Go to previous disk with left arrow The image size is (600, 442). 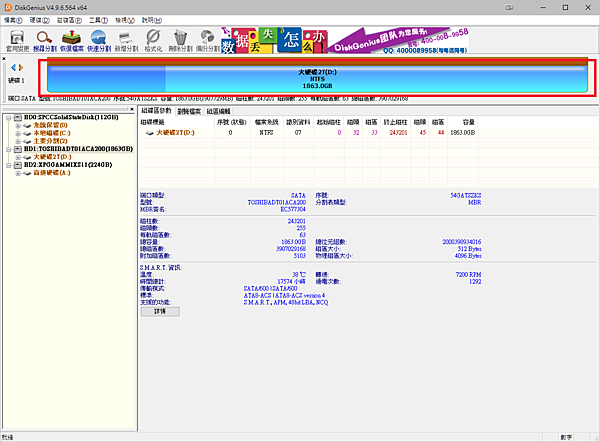click(x=13, y=68)
